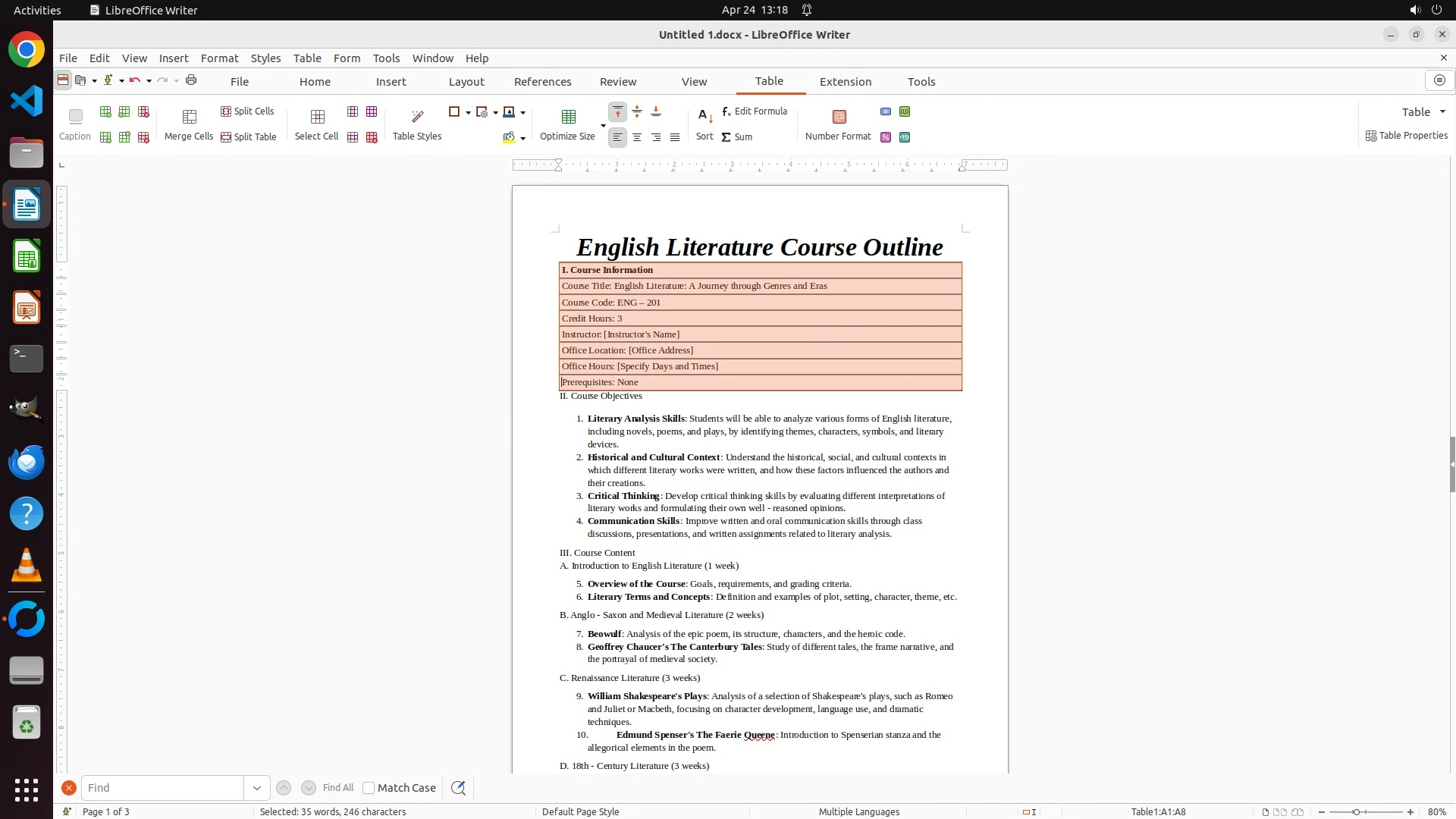Click the Merge Cells icon
Viewport: 1456px width, 819px height.
(189, 117)
